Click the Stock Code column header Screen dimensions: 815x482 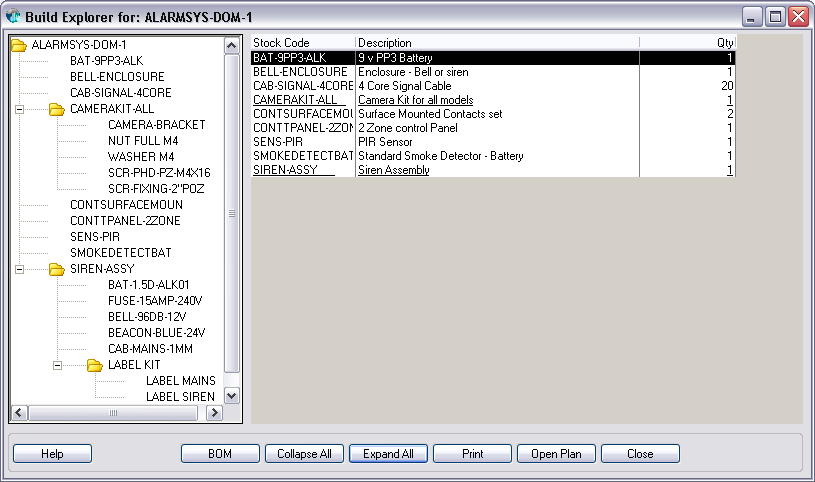[303, 43]
